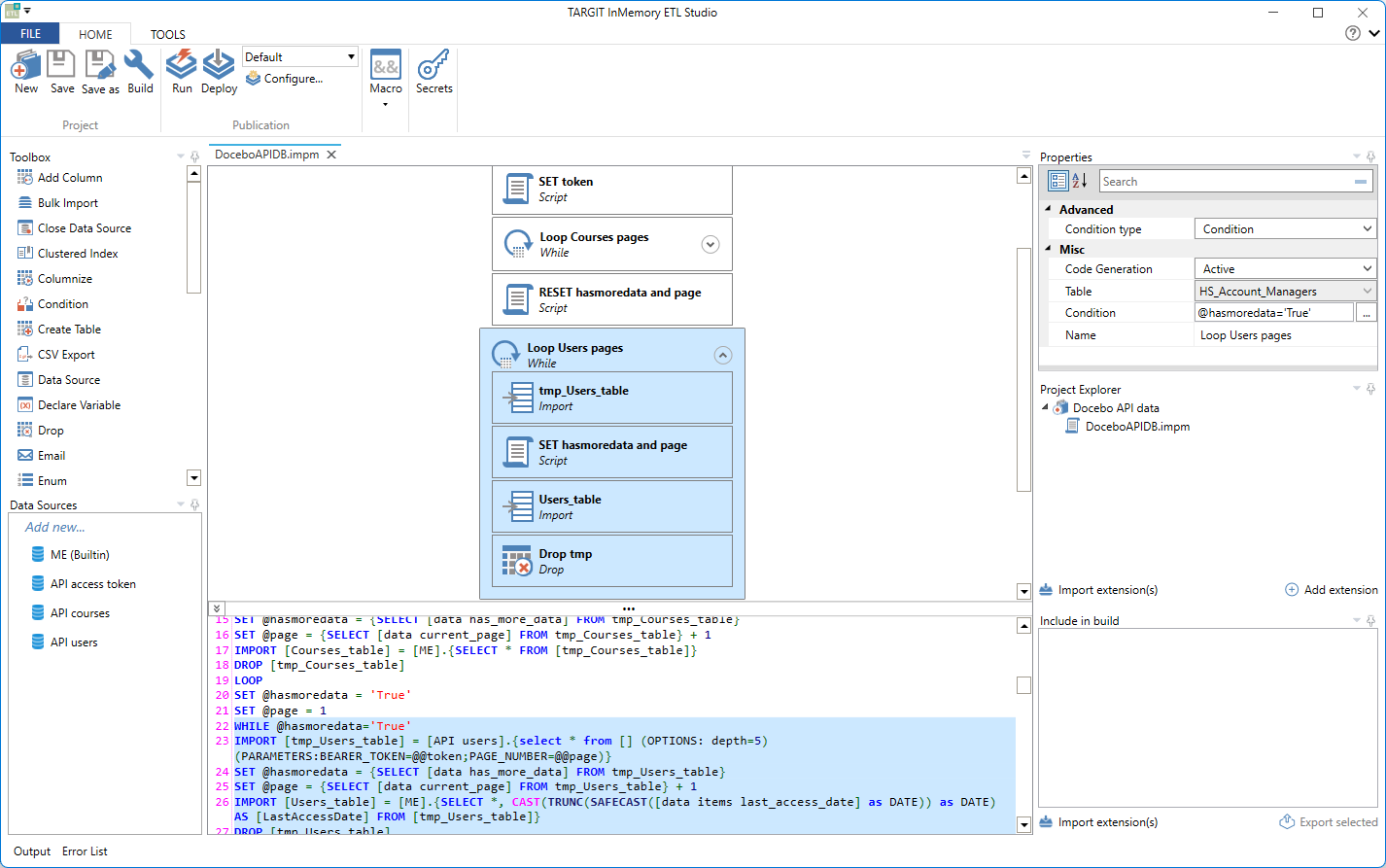The width and height of the screenshot is (1386, 868).
Task: Click the Save icon in ribbon
Action: 61,65
